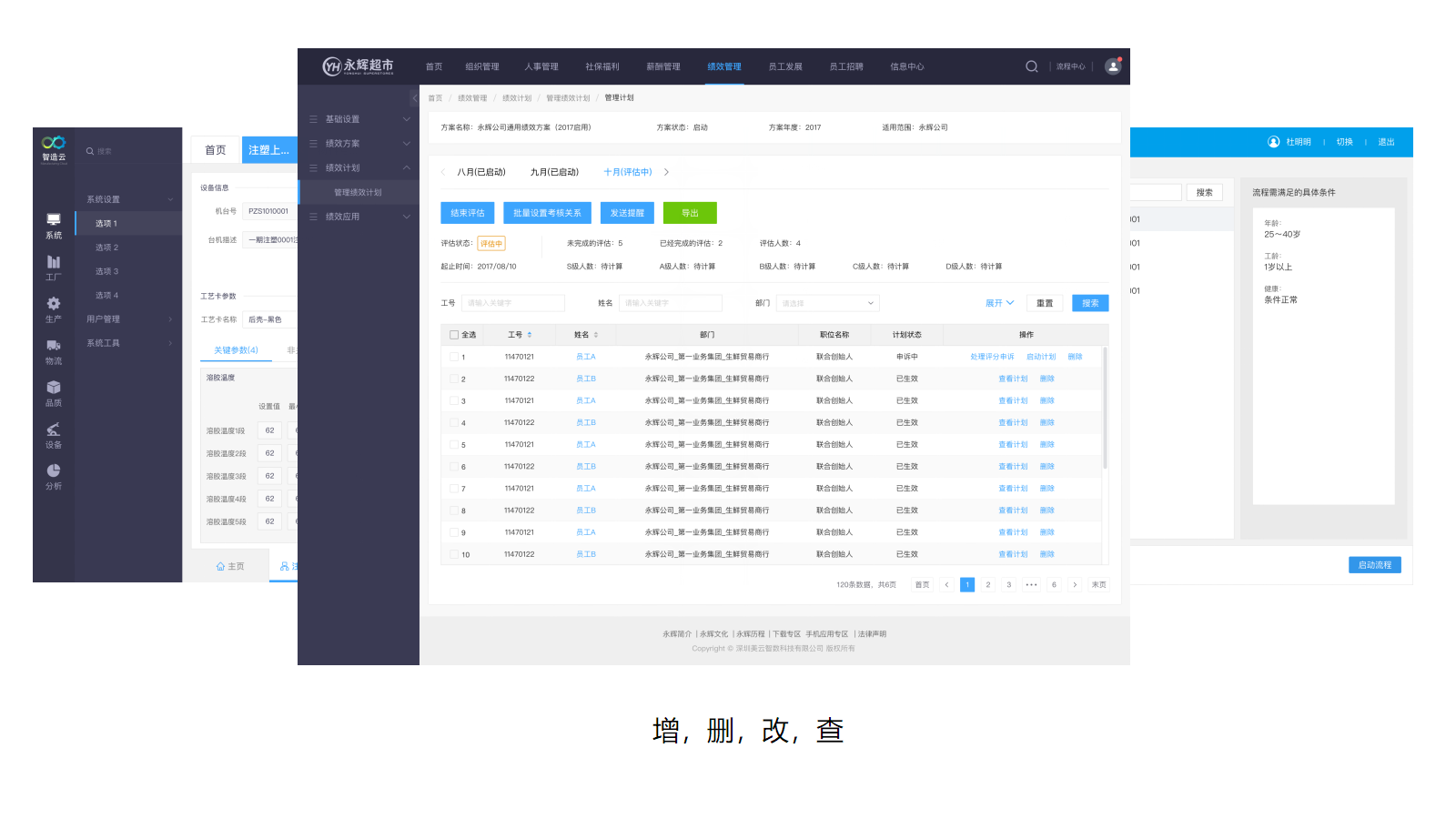Tick the 全选 select-all checkbox
The width and height of the screenshot is (1456, 819).
[454, 335]
